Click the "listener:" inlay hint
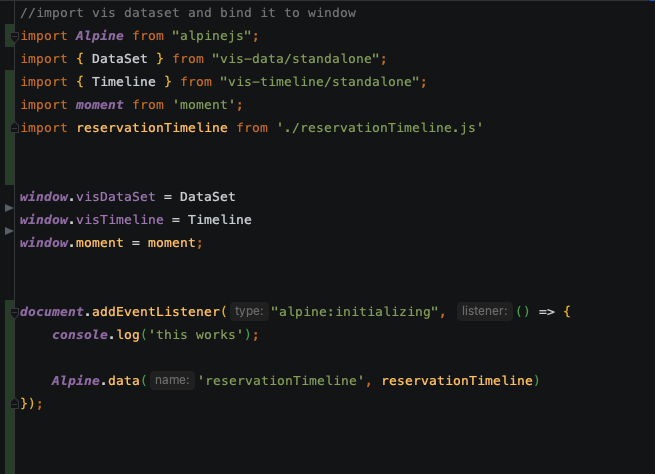 click(x=485, y=311)
